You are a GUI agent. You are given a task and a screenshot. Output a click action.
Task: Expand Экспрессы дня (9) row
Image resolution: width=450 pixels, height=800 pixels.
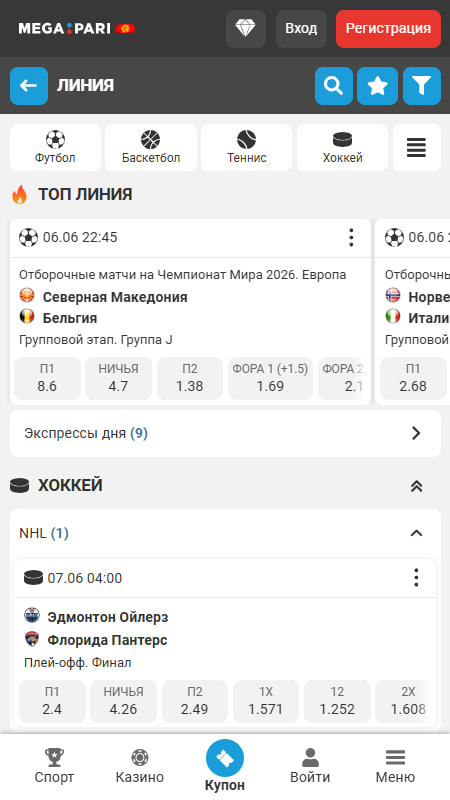click(226, 433)
